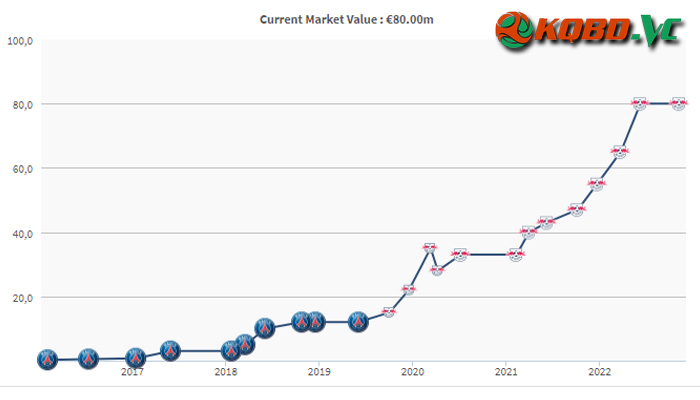Image resolution: width=700 pixels, height=400 pixels.
Task: Click the PSG marker at about 10 million in 2018
Action: 265,329
